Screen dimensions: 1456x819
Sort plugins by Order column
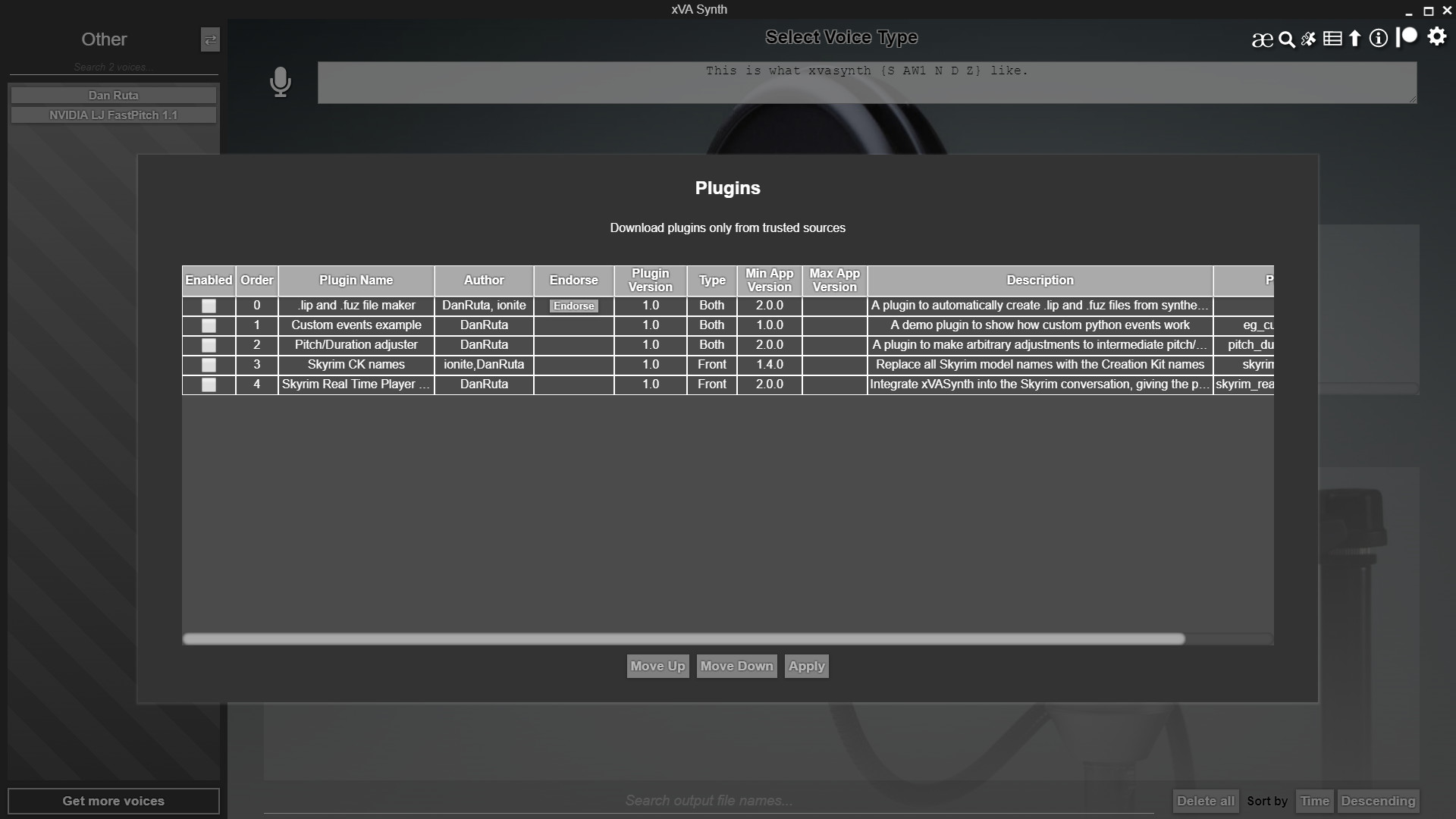point(256,280)
